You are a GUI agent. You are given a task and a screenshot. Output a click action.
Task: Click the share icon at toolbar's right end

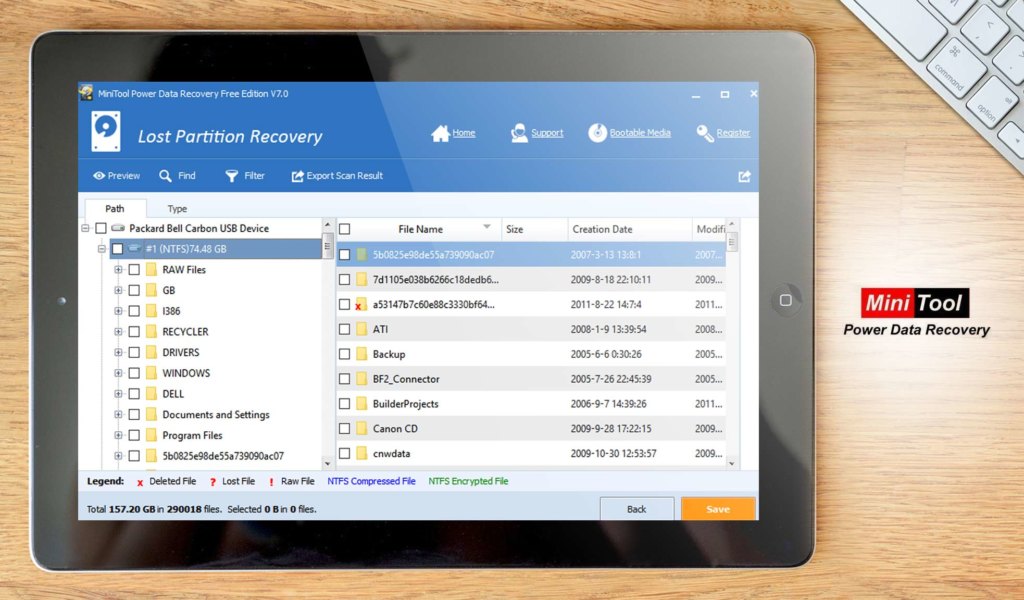tap(743, 175)
